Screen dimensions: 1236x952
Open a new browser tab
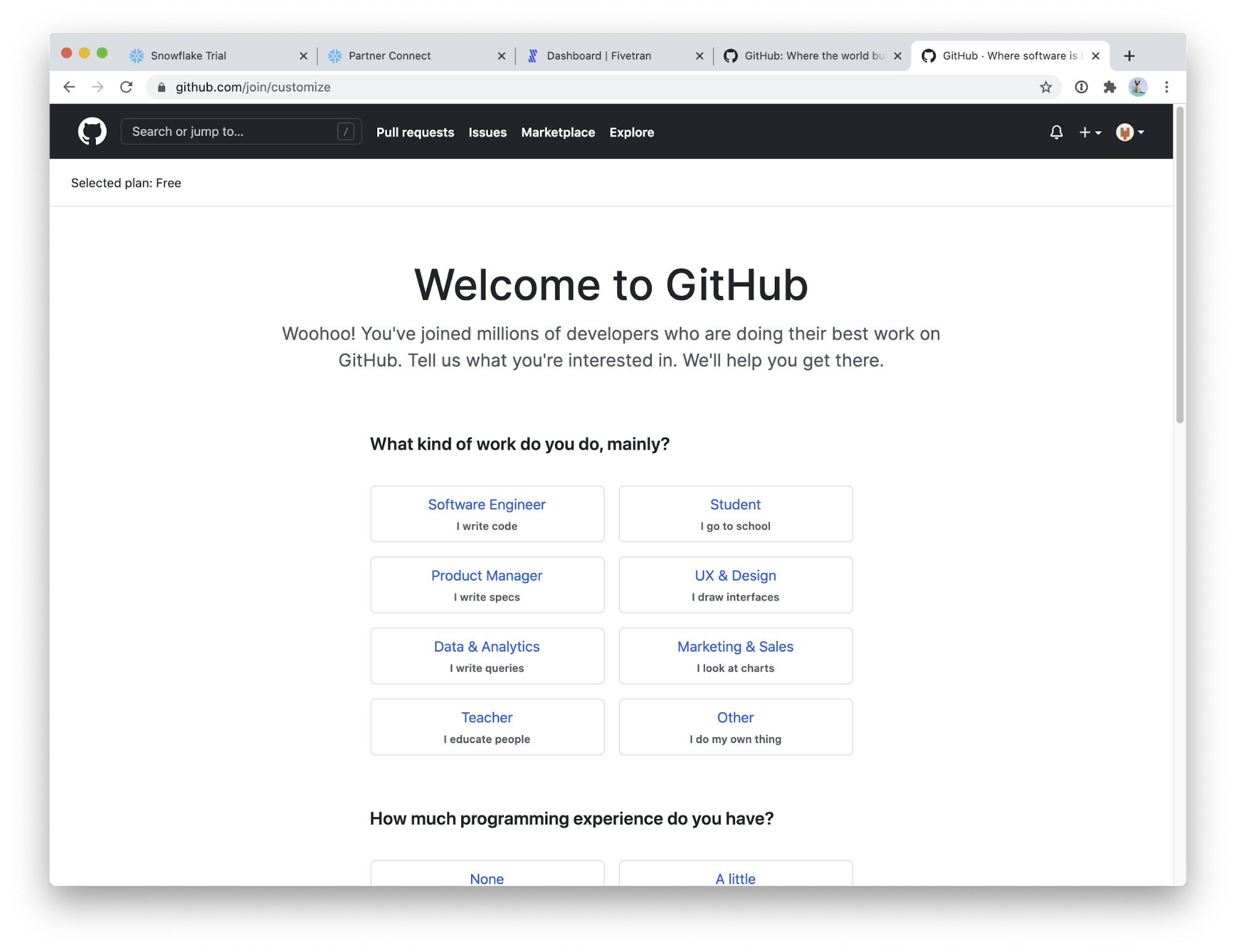(x=1129, y=56)
